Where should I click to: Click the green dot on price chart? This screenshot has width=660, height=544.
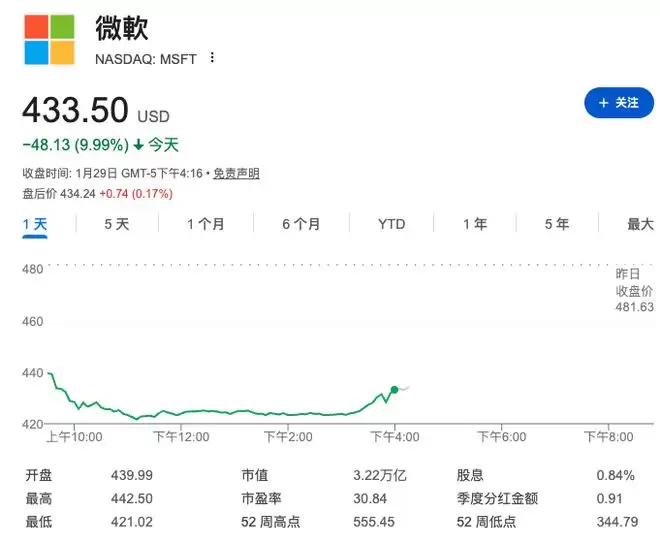394,389
